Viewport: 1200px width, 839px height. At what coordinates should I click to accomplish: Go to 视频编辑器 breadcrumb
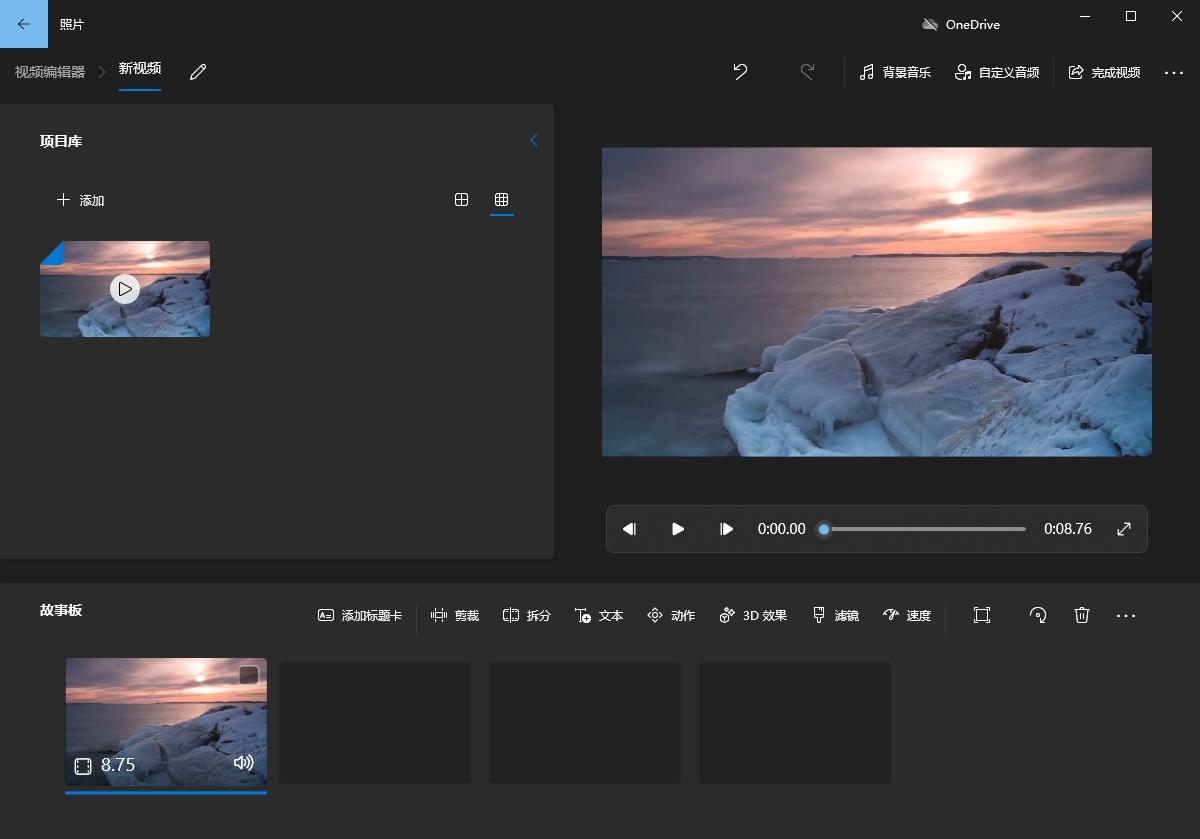pos(49,72)
